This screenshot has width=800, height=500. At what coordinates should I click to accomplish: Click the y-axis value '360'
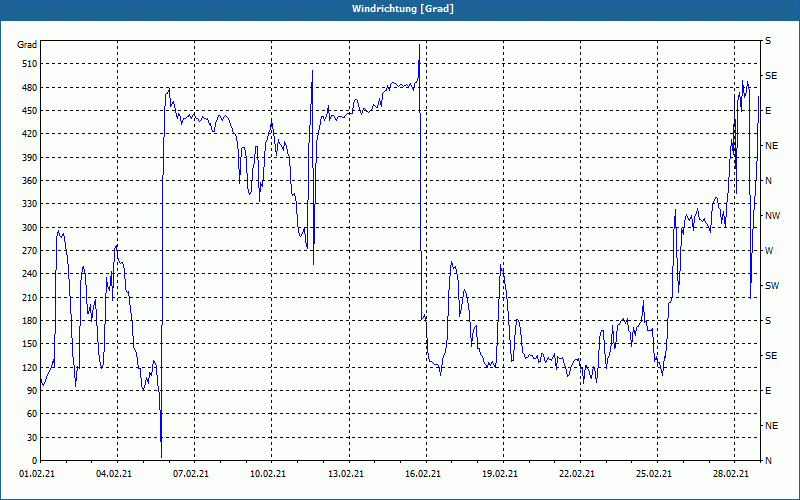(30, 181)
